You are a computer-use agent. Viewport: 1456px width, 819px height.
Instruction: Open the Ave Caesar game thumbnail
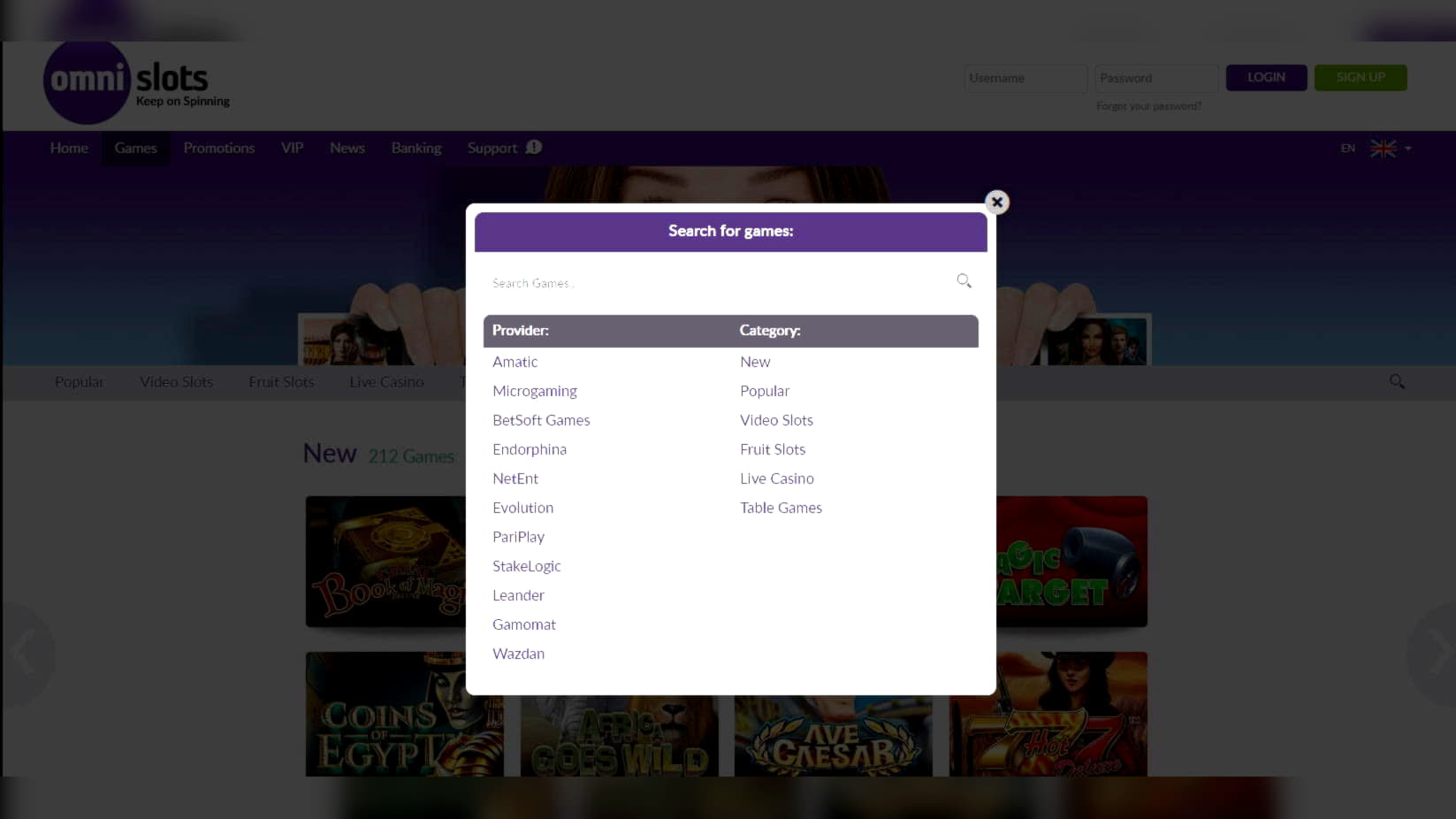tap(833, 736)
